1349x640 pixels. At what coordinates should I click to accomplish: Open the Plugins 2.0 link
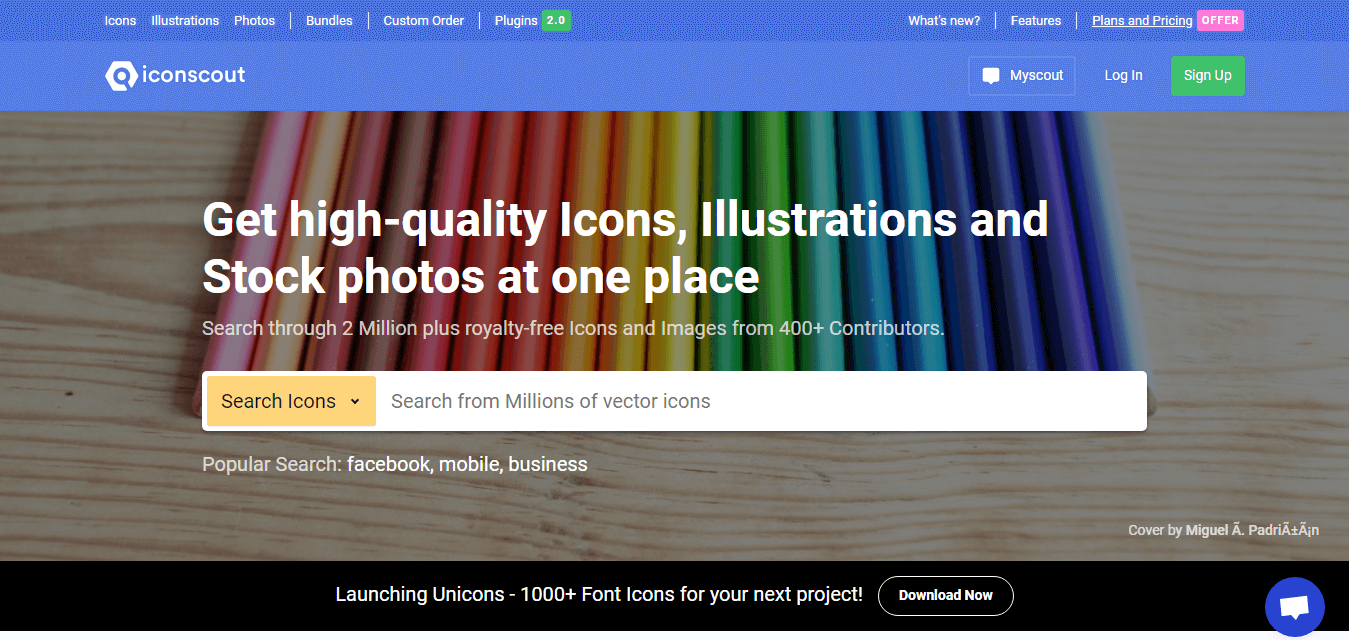click(x=532, y=20)
